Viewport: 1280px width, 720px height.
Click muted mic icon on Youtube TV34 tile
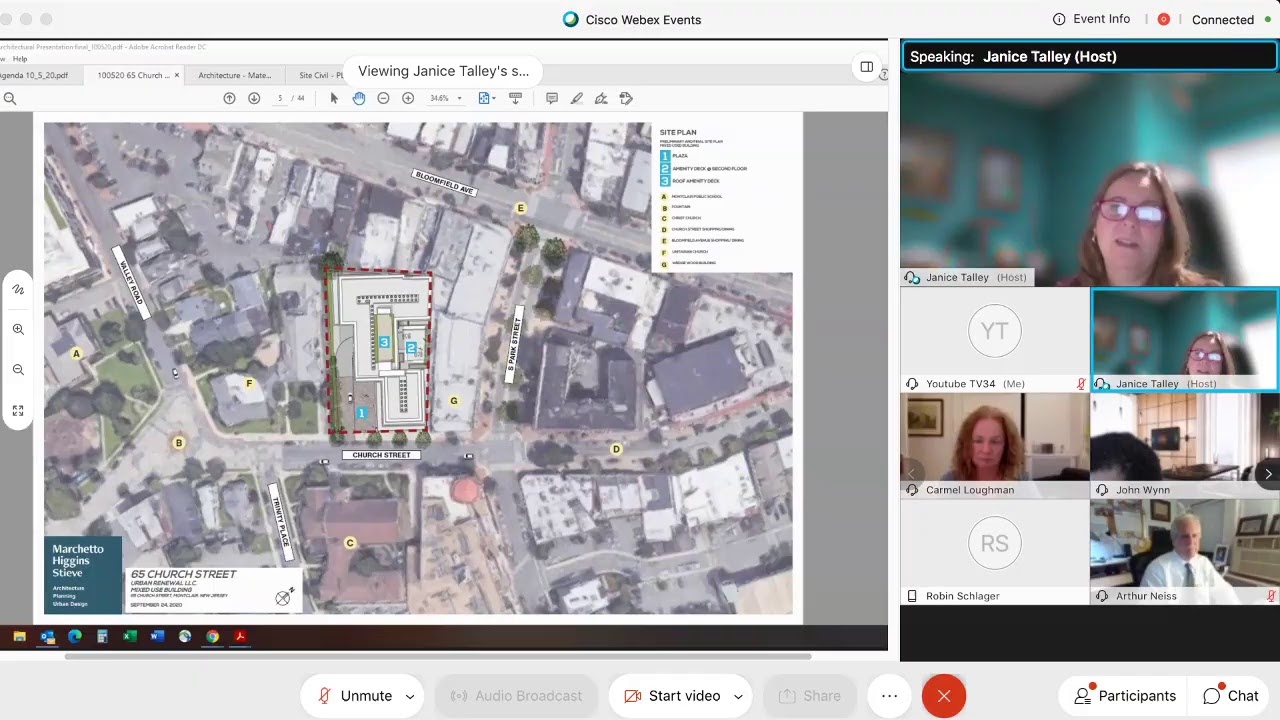[x=1081, y=384]
